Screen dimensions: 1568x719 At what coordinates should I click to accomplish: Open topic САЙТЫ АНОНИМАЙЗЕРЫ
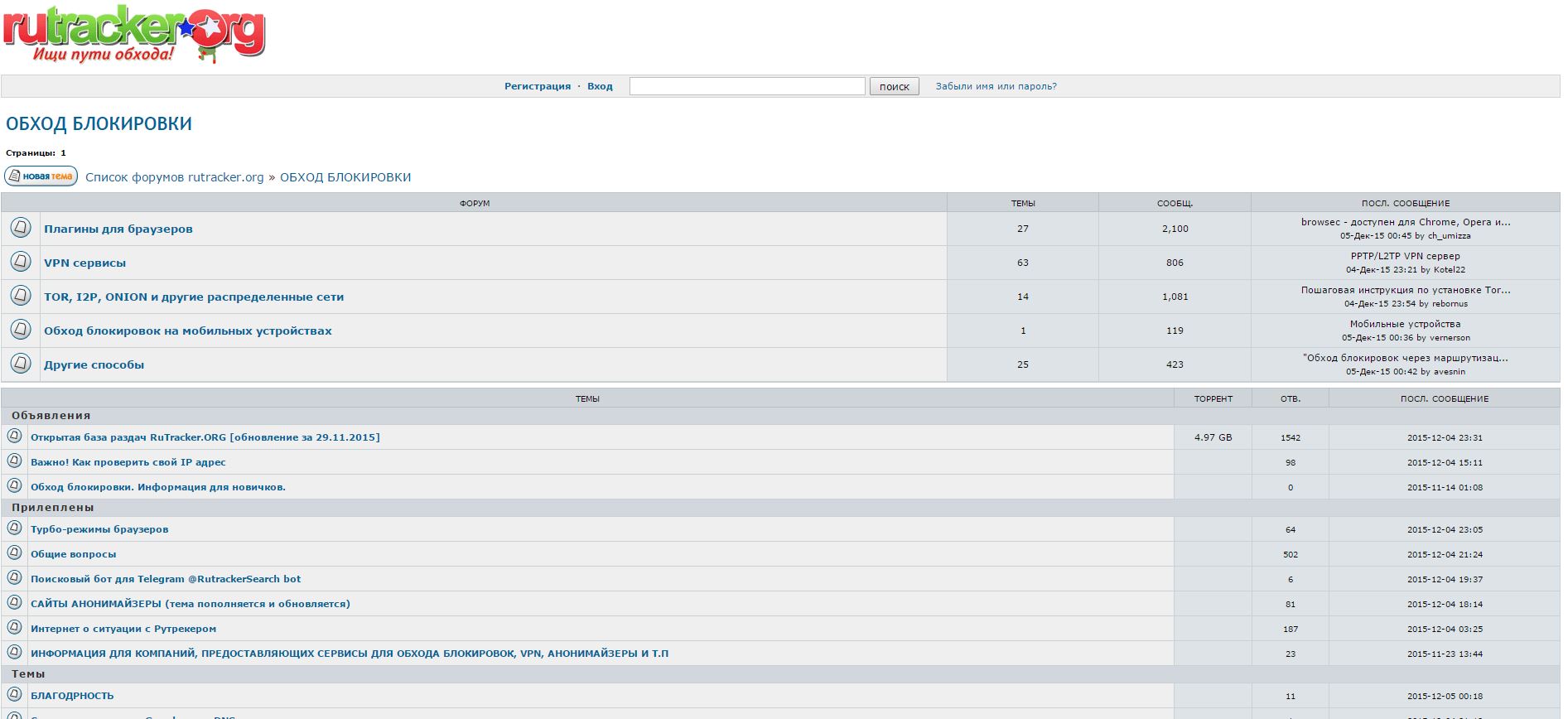[x=191, y=604]
